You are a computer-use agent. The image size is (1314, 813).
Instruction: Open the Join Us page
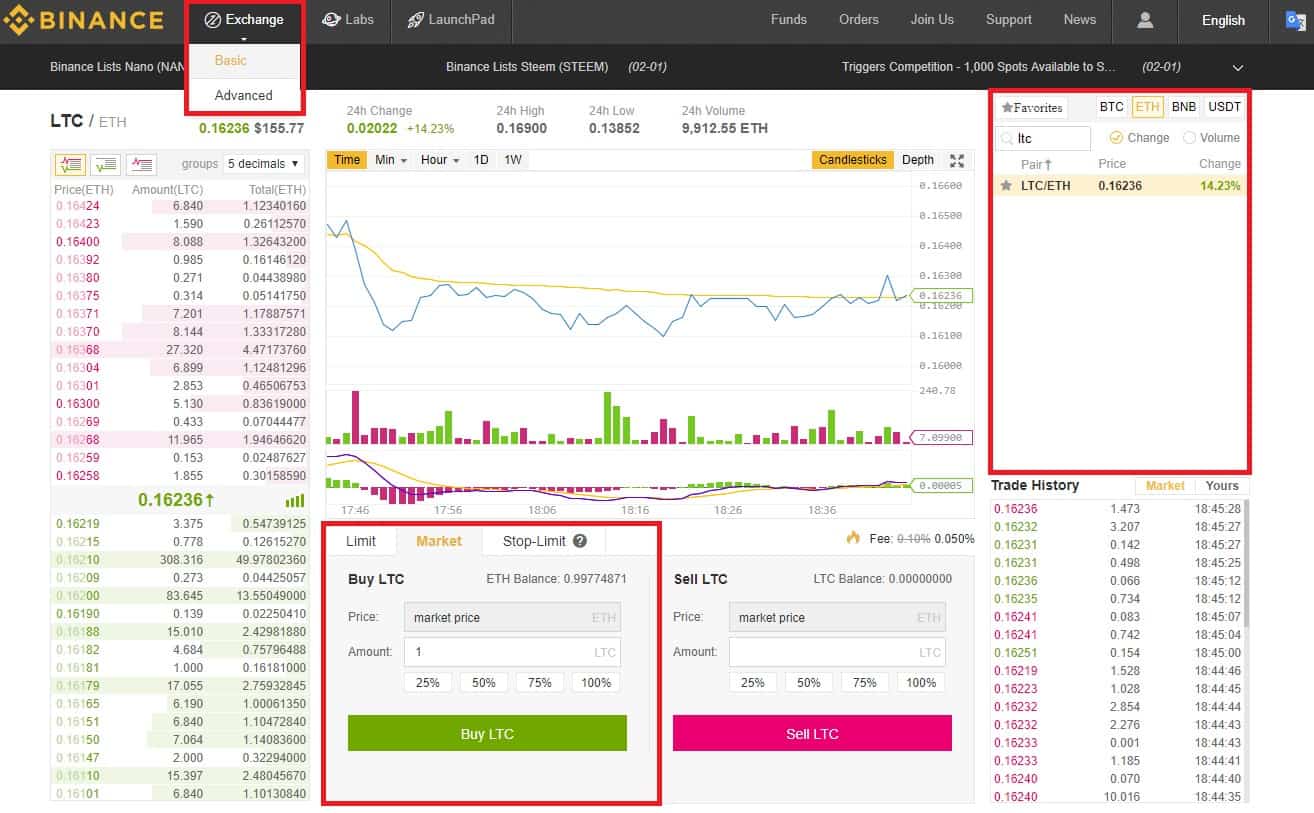(932, 20)
